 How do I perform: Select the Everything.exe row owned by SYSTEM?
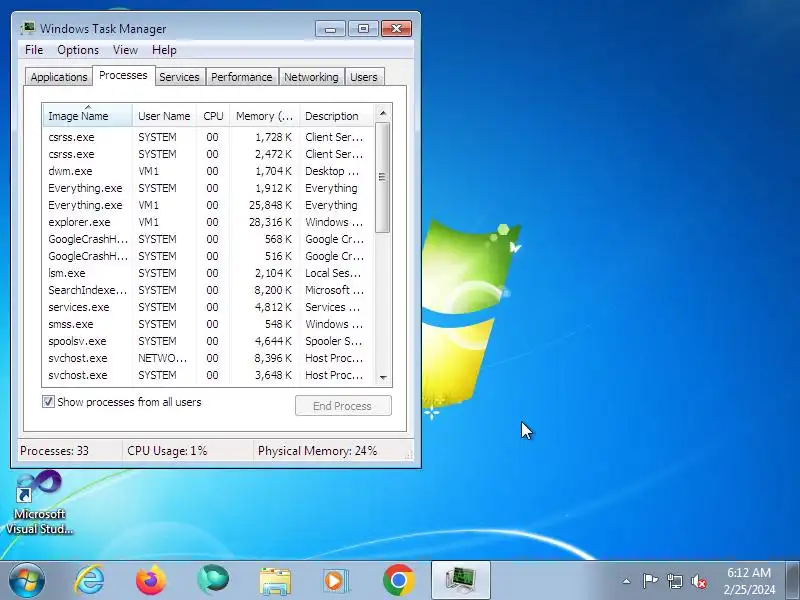[x=208, y=188]
